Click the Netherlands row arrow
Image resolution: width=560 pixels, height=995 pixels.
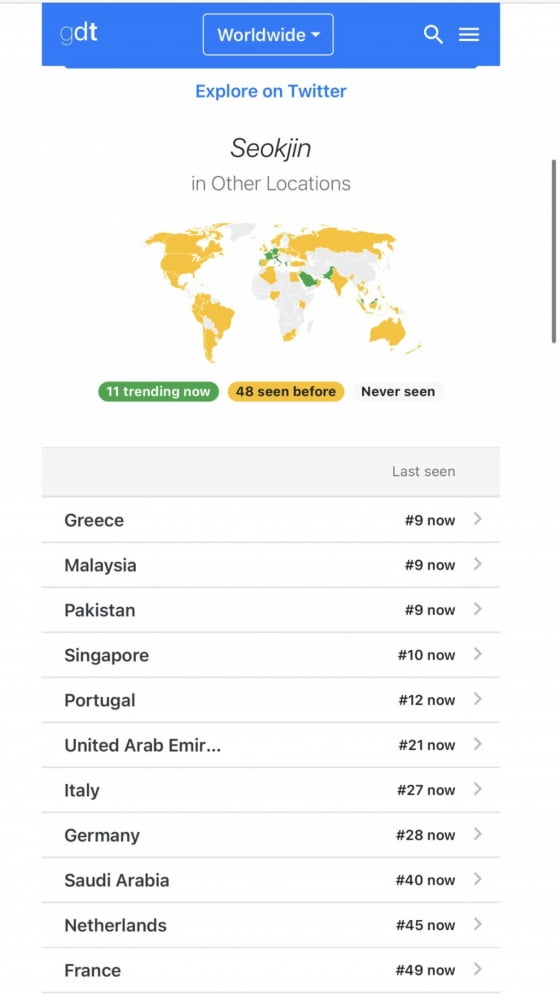pos(477,925)
